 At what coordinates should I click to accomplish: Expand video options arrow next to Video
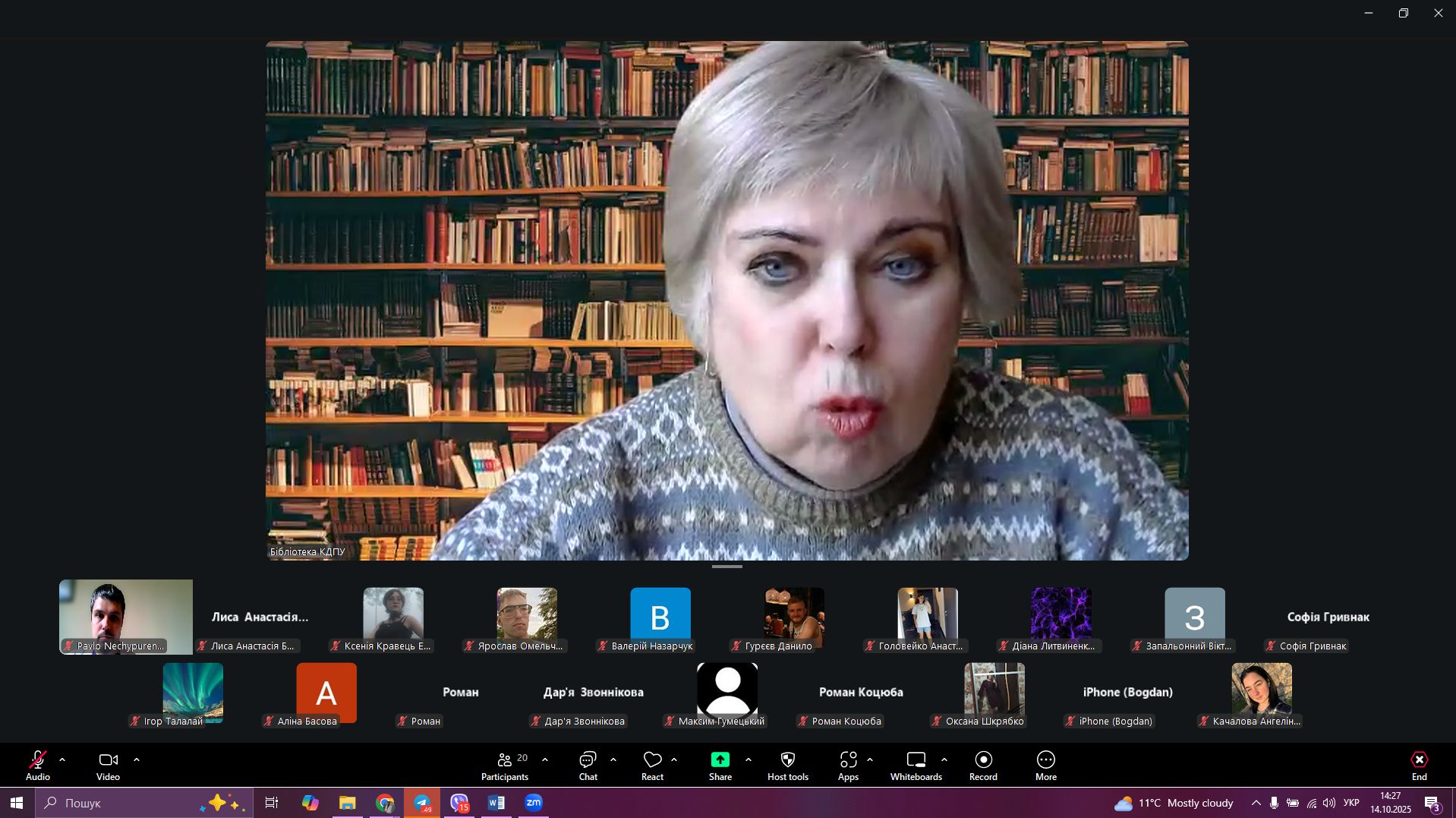point(137,760)
